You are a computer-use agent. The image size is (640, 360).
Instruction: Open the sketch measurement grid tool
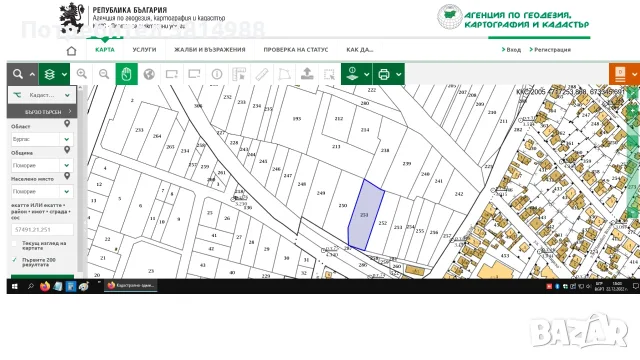tap(239, 74)
